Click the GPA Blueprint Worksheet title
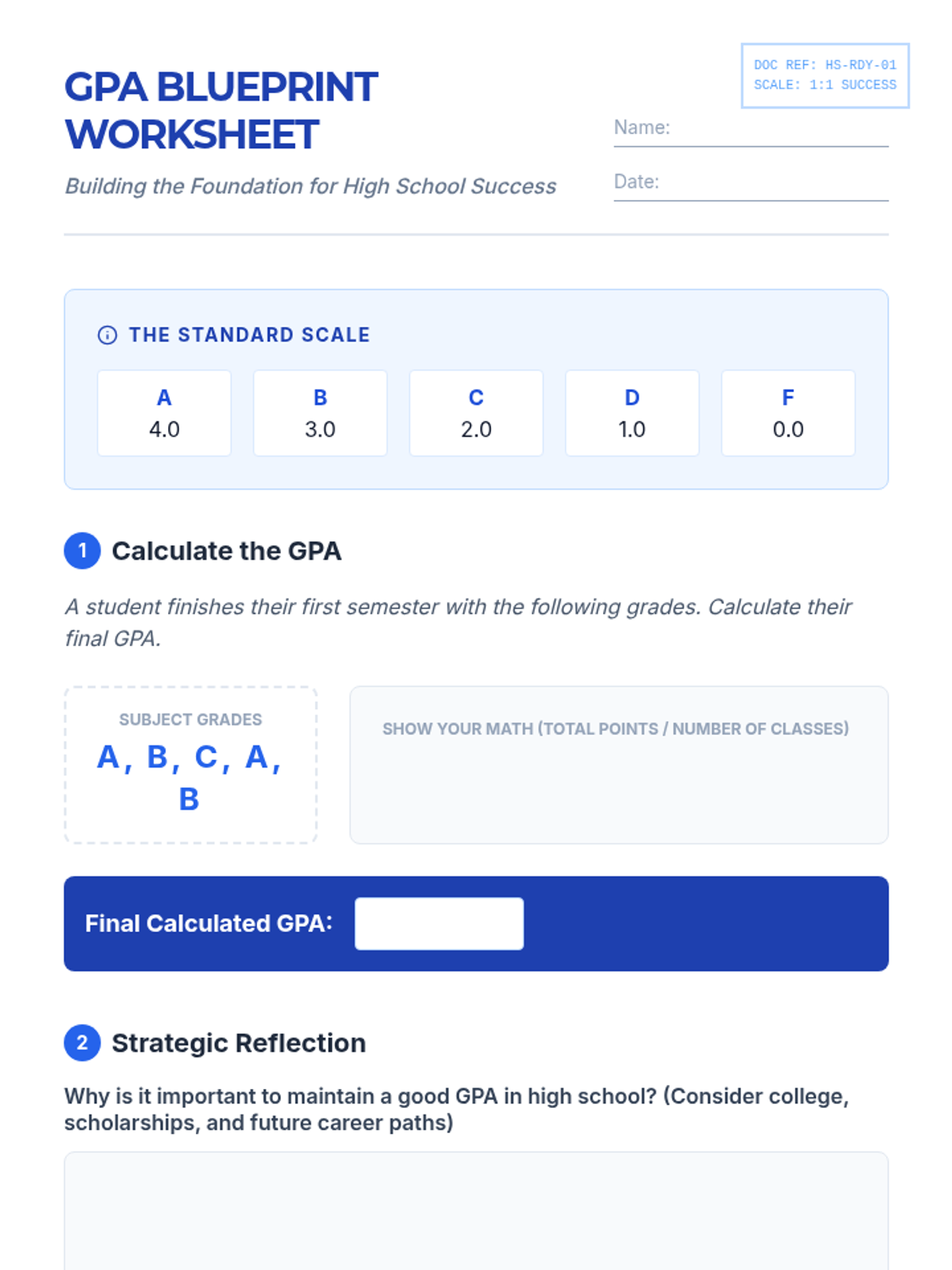 (x=221, y=110)
